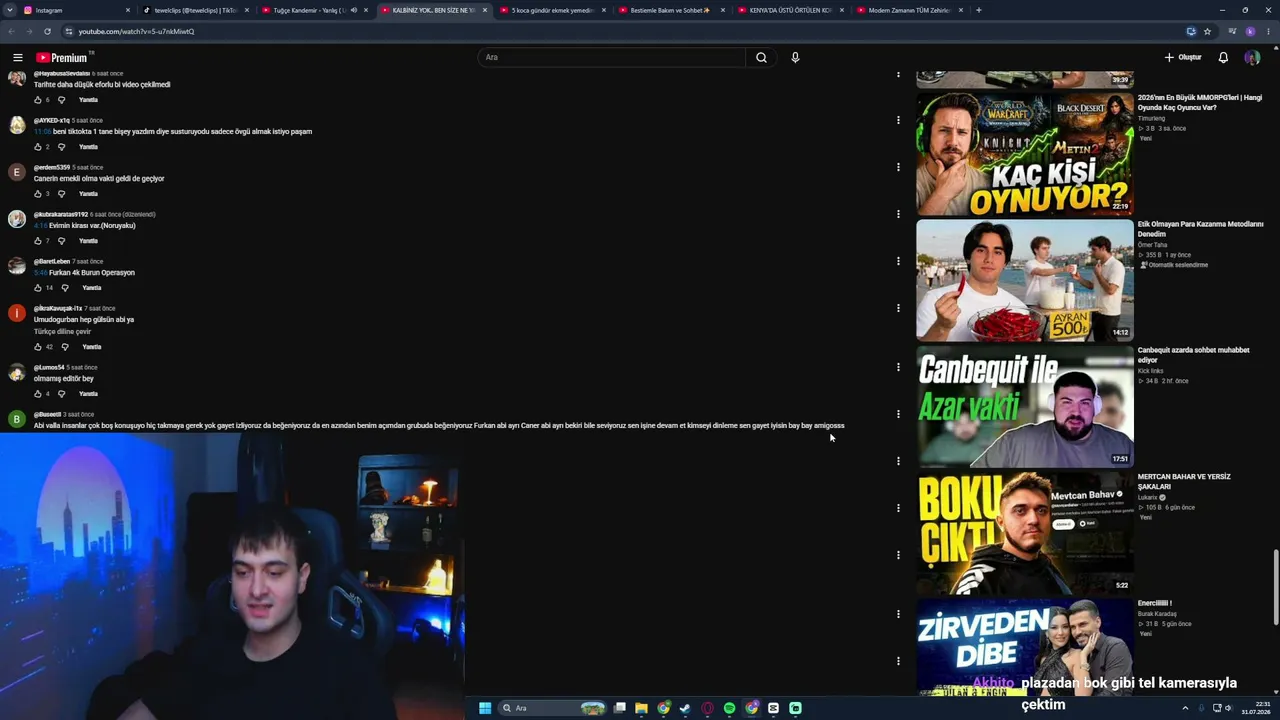1280x720 pixels.
Task: Like the comment 'olmamış editör bey'
Action: pyautogui.click(x=38, y=394)
